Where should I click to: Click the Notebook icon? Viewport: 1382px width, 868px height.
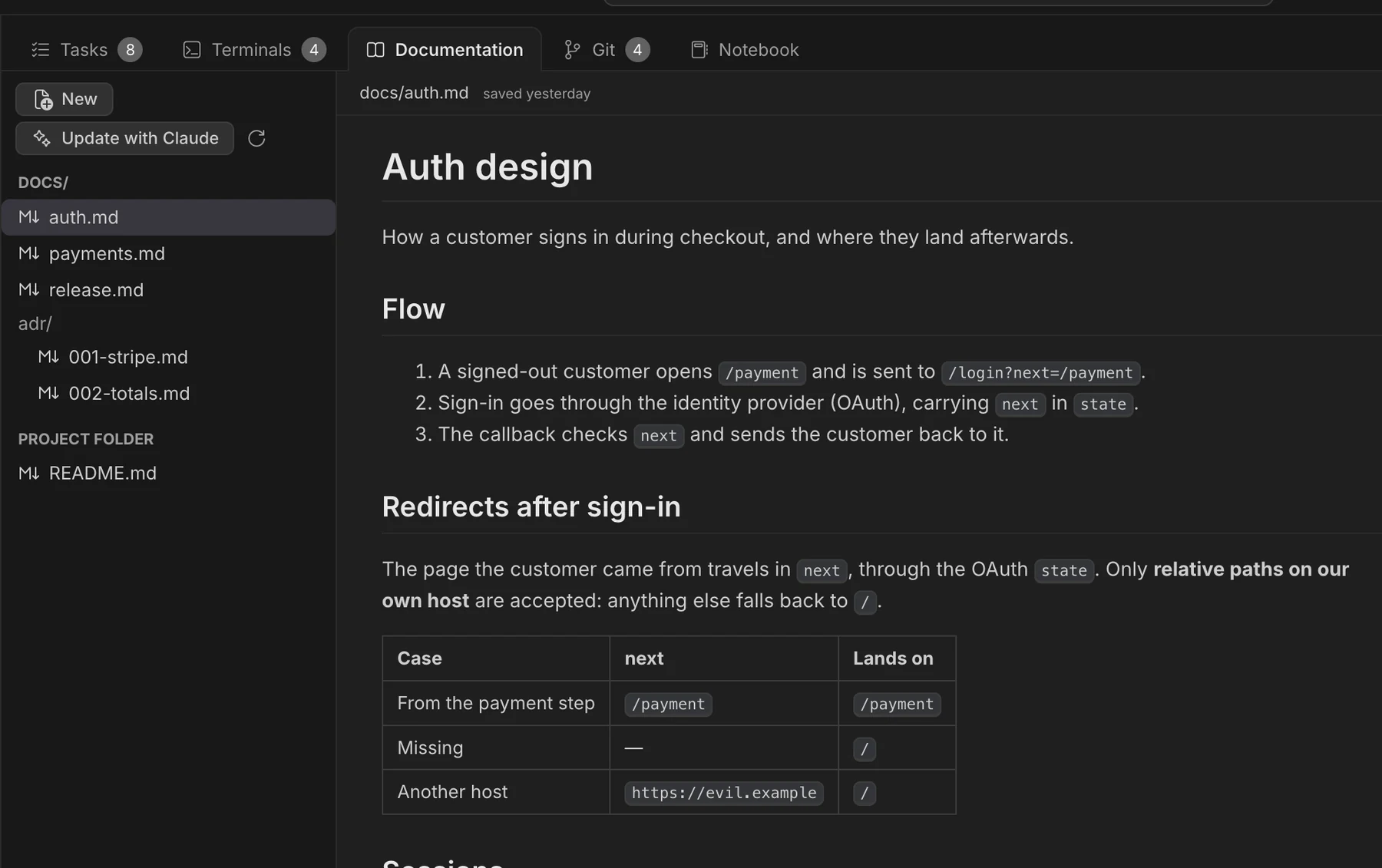[x=699, y=50]
